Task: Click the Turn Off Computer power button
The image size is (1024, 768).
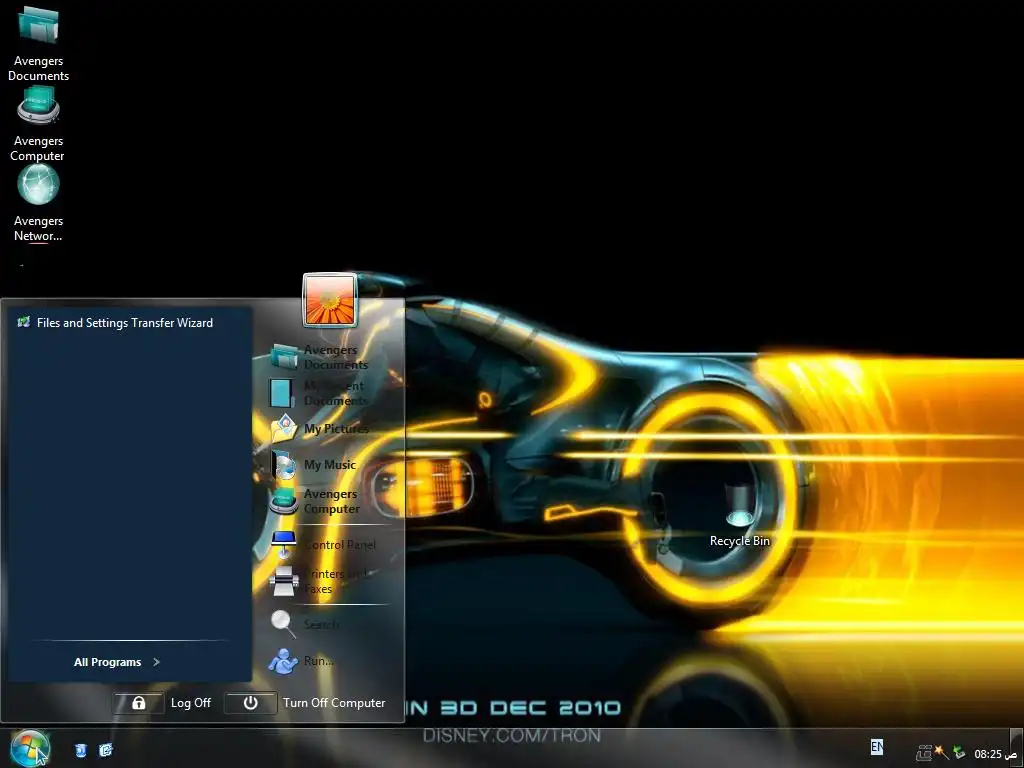Action: tap(251, 703)
